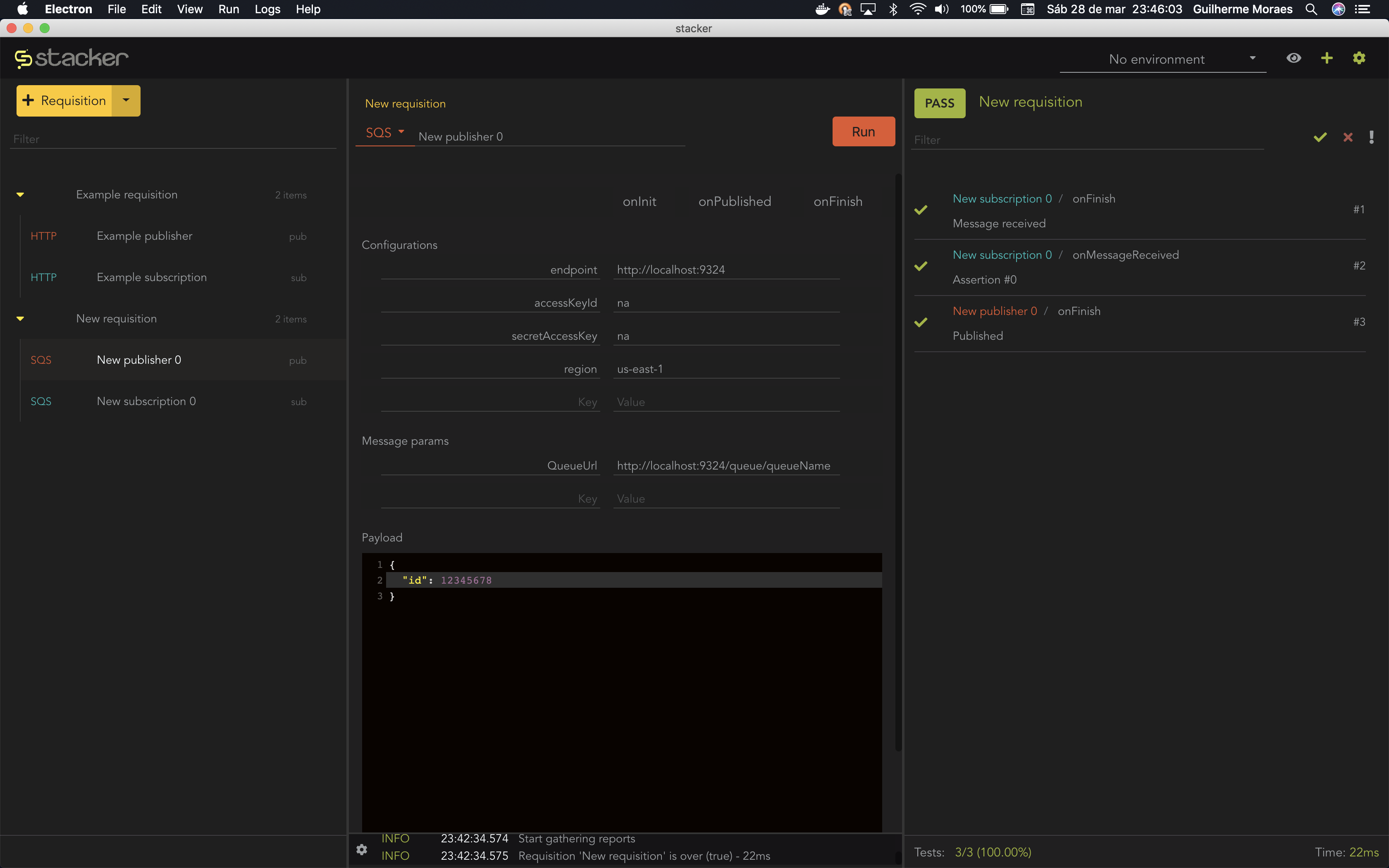The image size is (1389, 868).
Task: Open the Logs menu
Action: click(x=267, y=9)
